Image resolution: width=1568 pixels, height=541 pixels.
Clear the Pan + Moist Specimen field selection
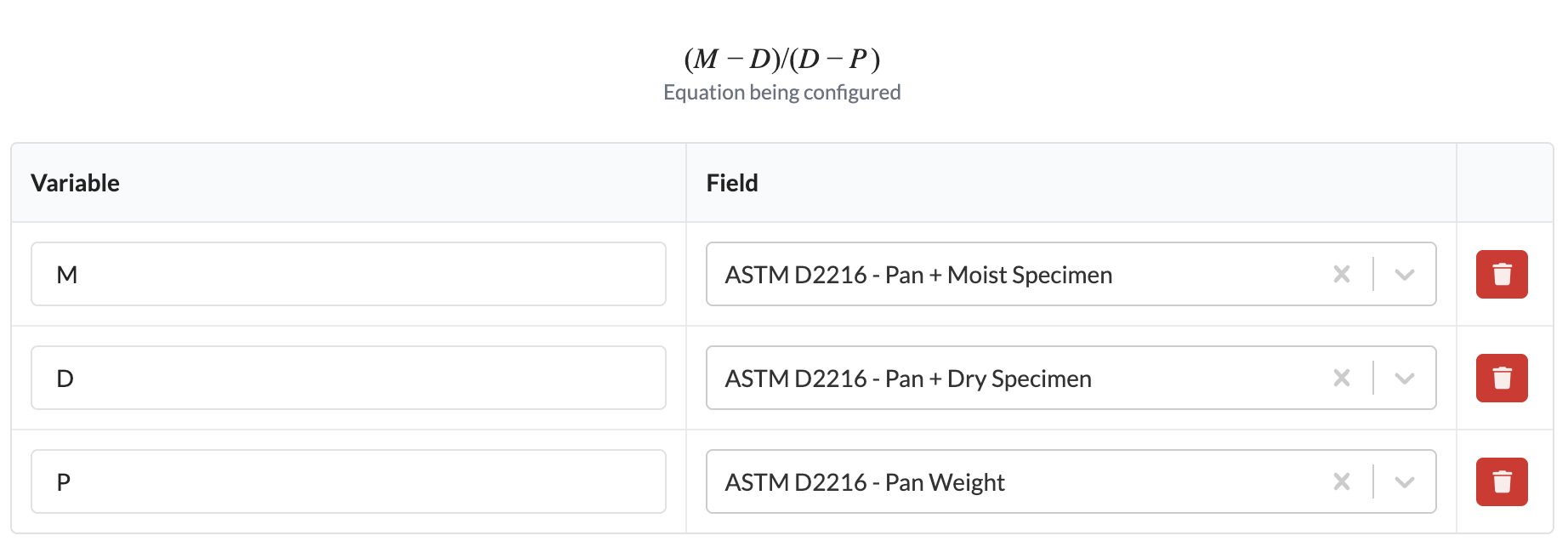1342,274
